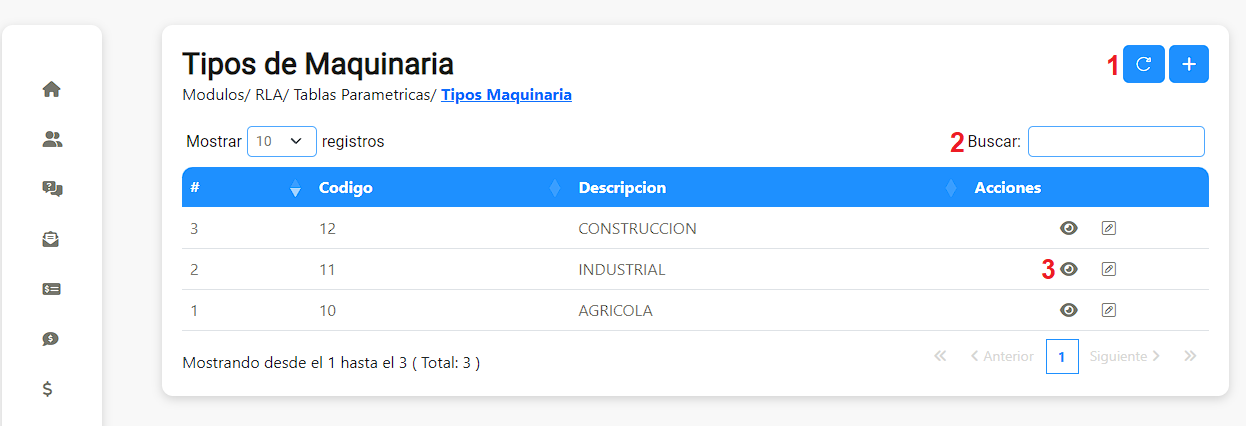Click the dollar comment bubble sidebar icon
1246x426 pixels.
tap(52, 339)
